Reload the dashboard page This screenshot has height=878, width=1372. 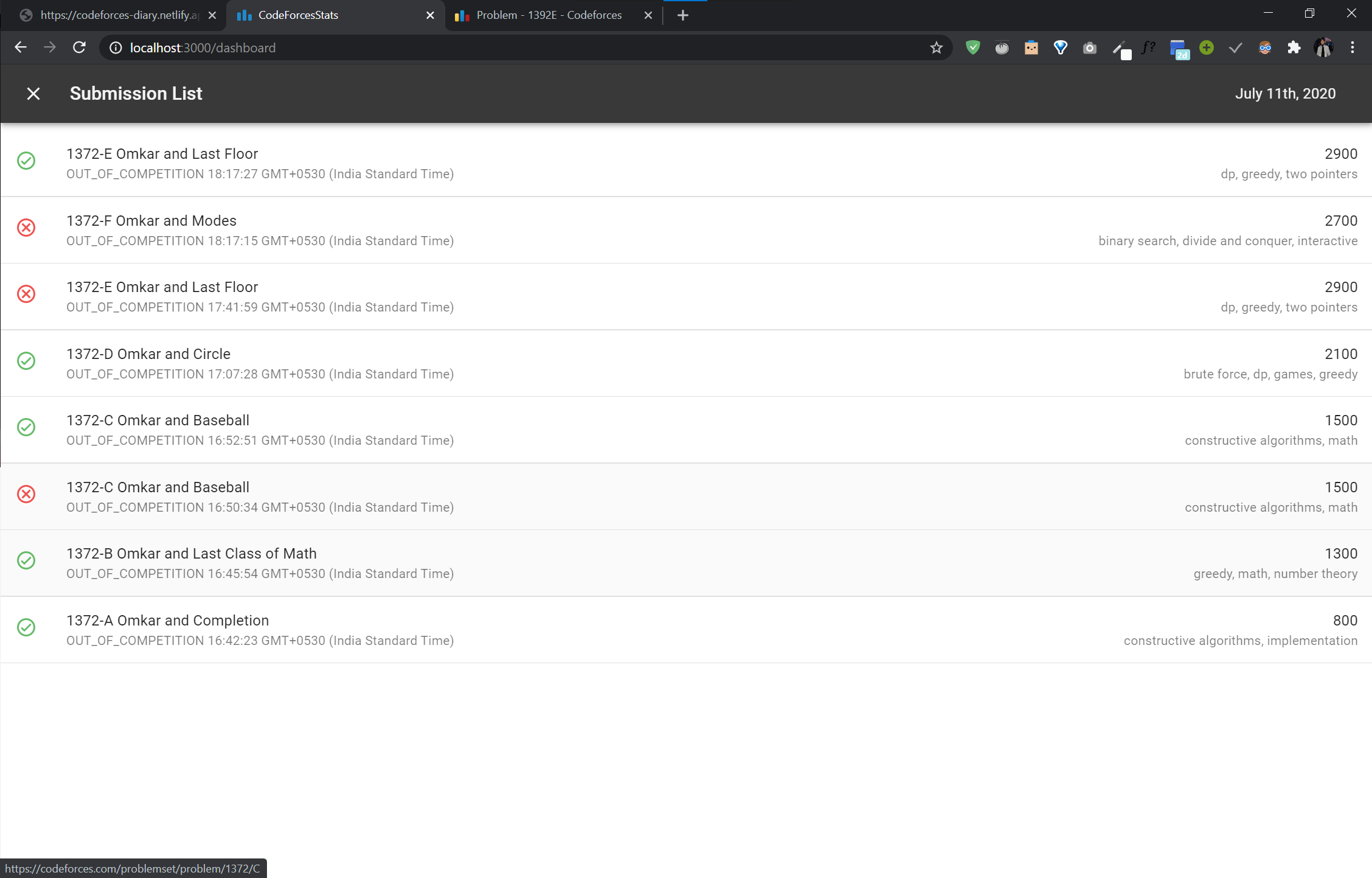tap(79, 47)
